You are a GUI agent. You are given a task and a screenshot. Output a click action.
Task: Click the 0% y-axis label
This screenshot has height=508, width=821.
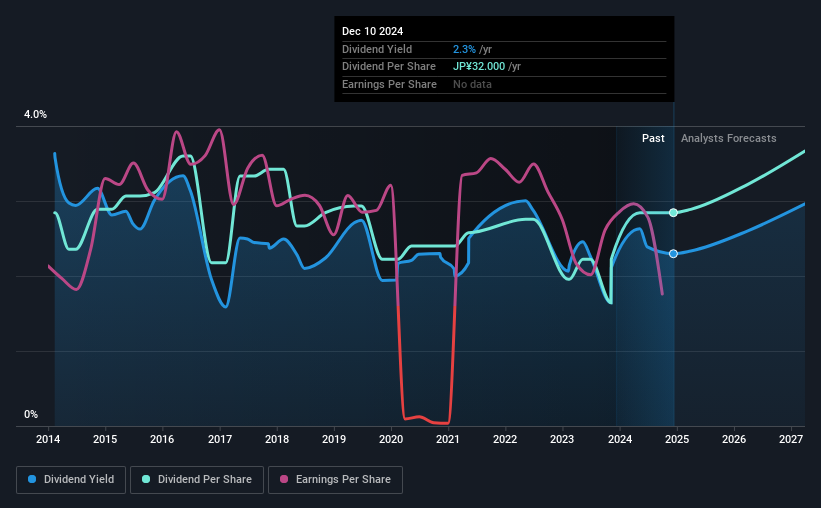coord(31,414)
